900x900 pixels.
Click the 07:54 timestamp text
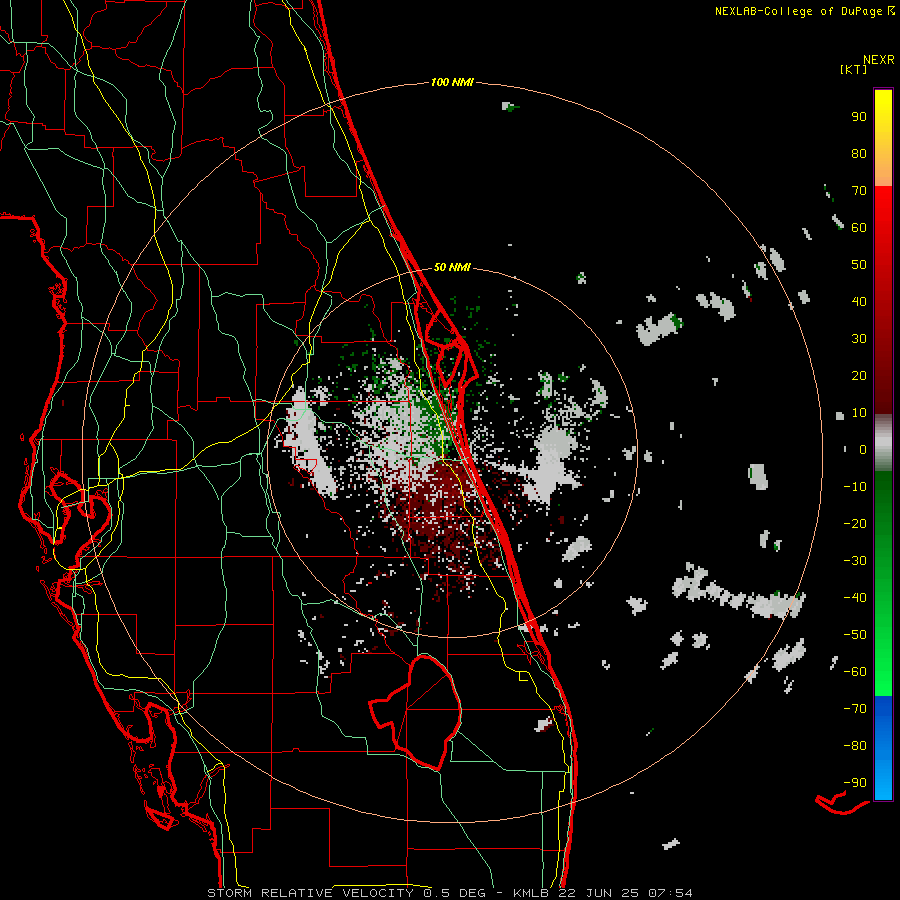pyautogui.click(x=670, y=893)
